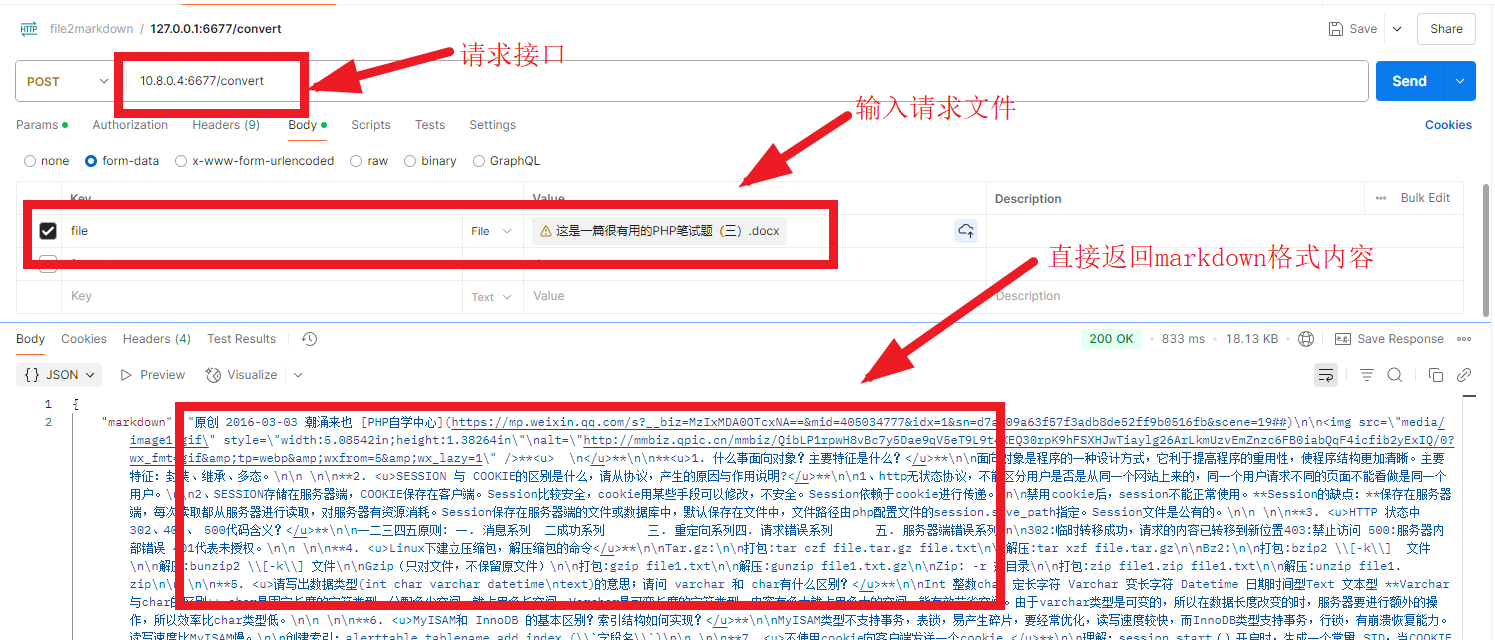Select the GraphQL body type
1495x640 pixels.
(479, 161)
